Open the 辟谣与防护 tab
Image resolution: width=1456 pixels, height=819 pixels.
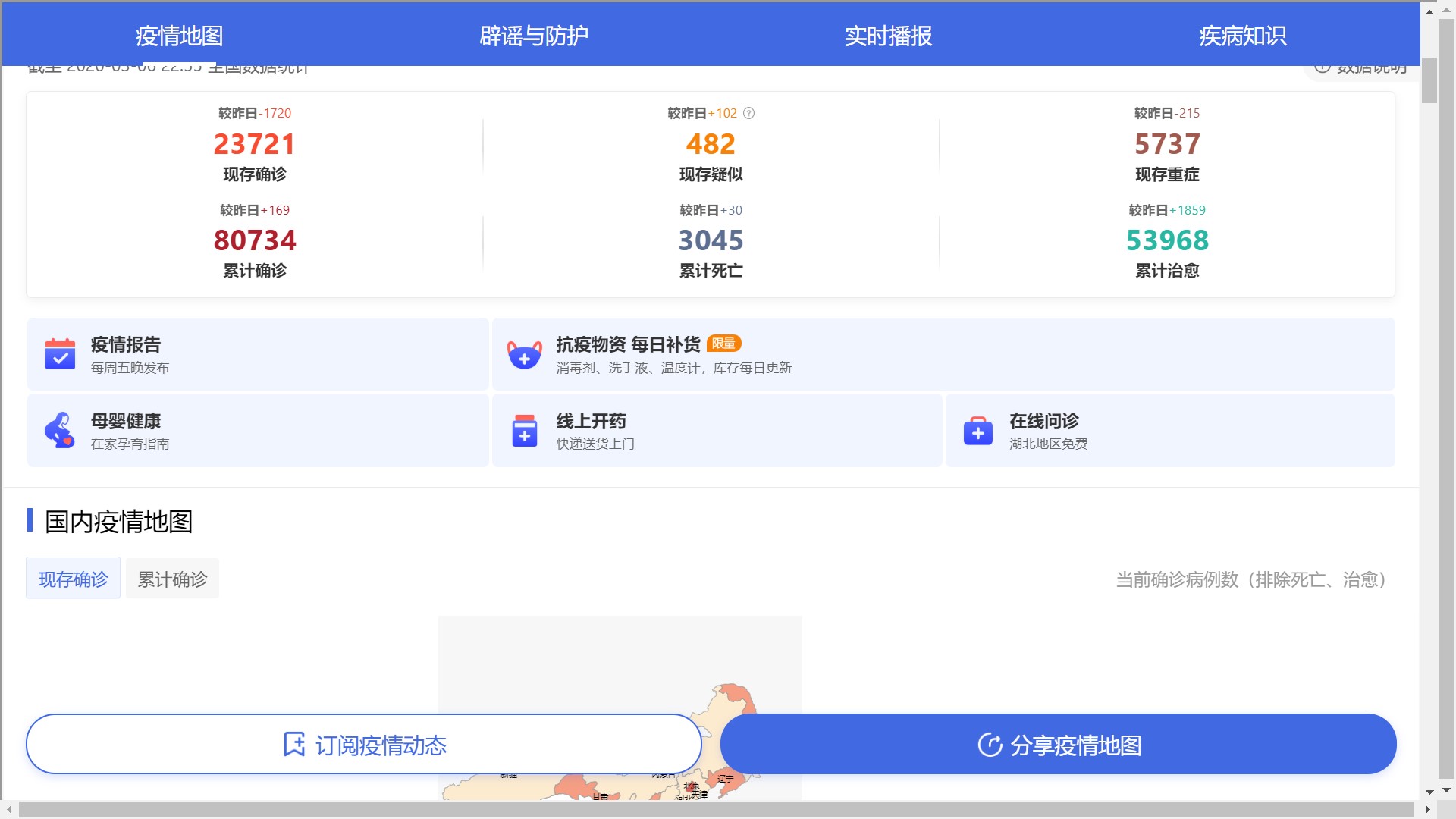click(533, 36)
